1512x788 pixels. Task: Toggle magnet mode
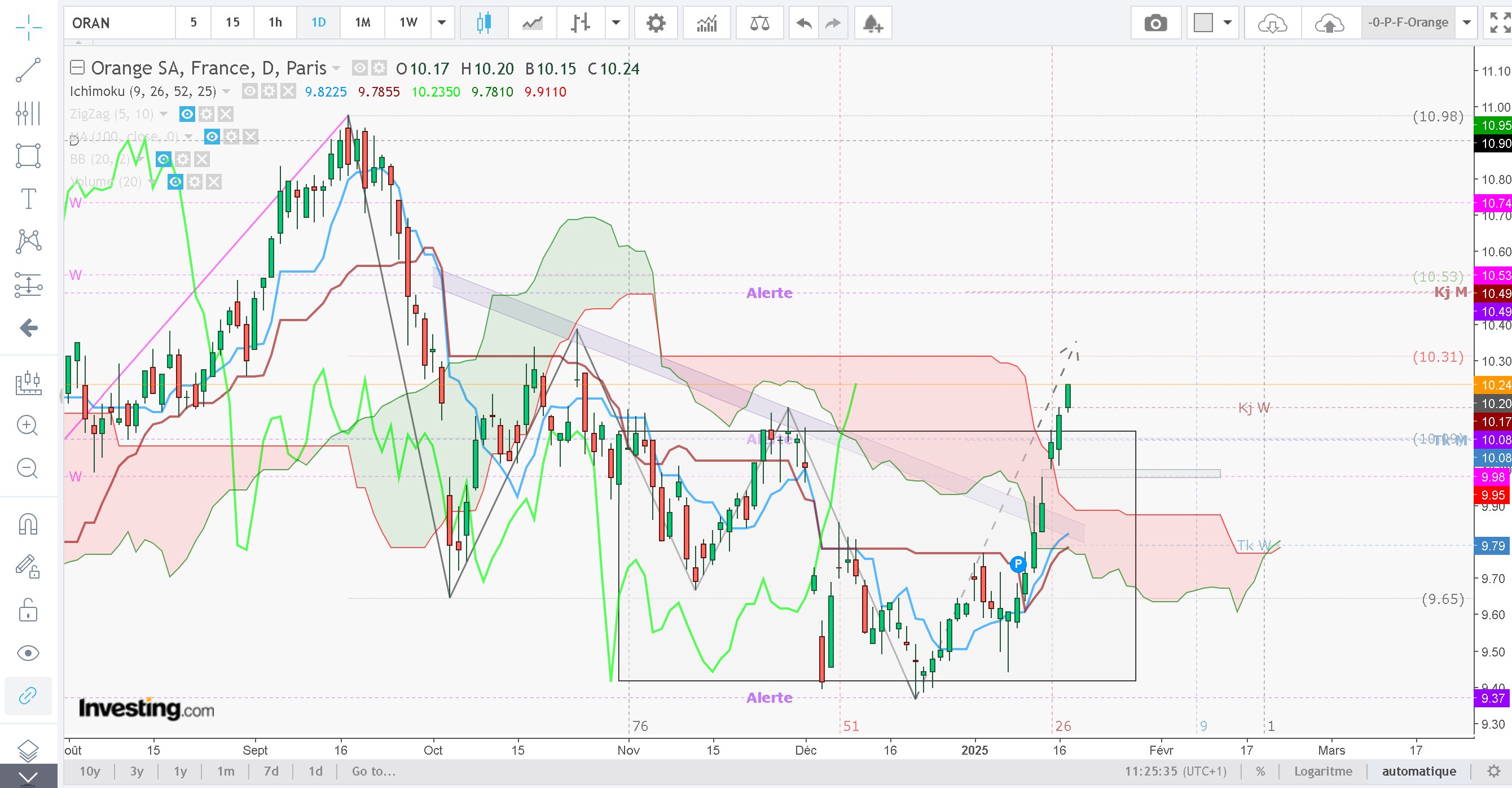tap(28, 523)
